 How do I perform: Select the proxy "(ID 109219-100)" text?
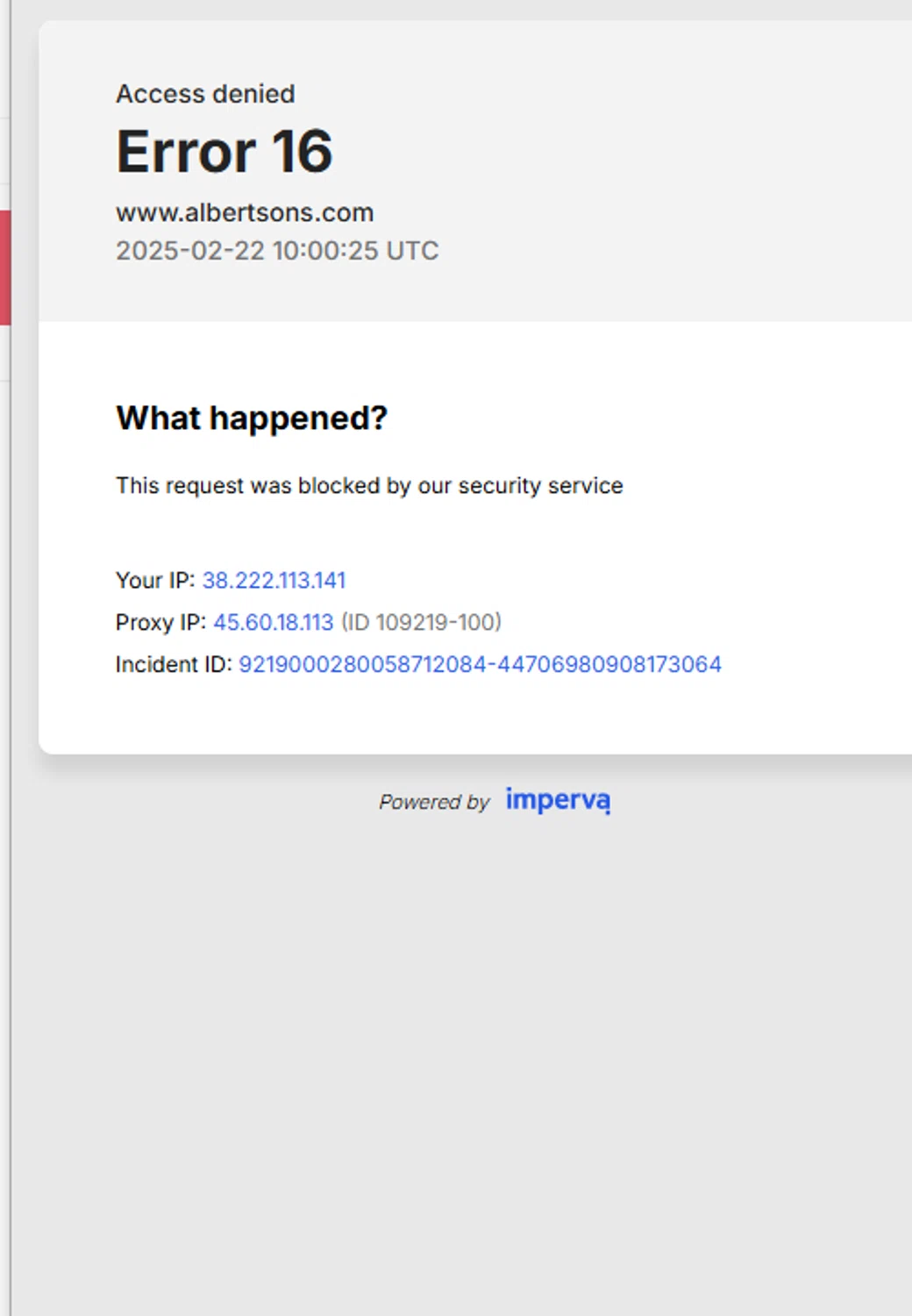[x=421, y=622]
